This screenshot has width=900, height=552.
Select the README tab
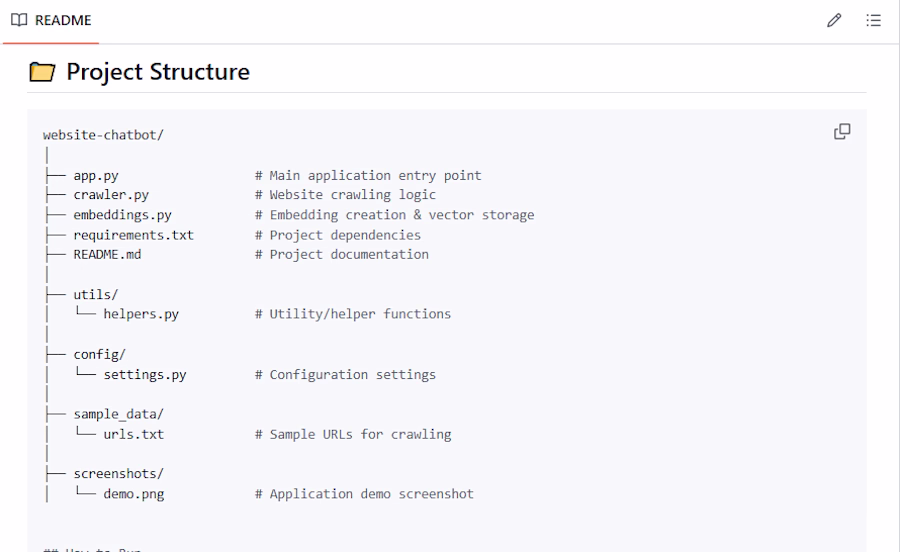(51, 21)
